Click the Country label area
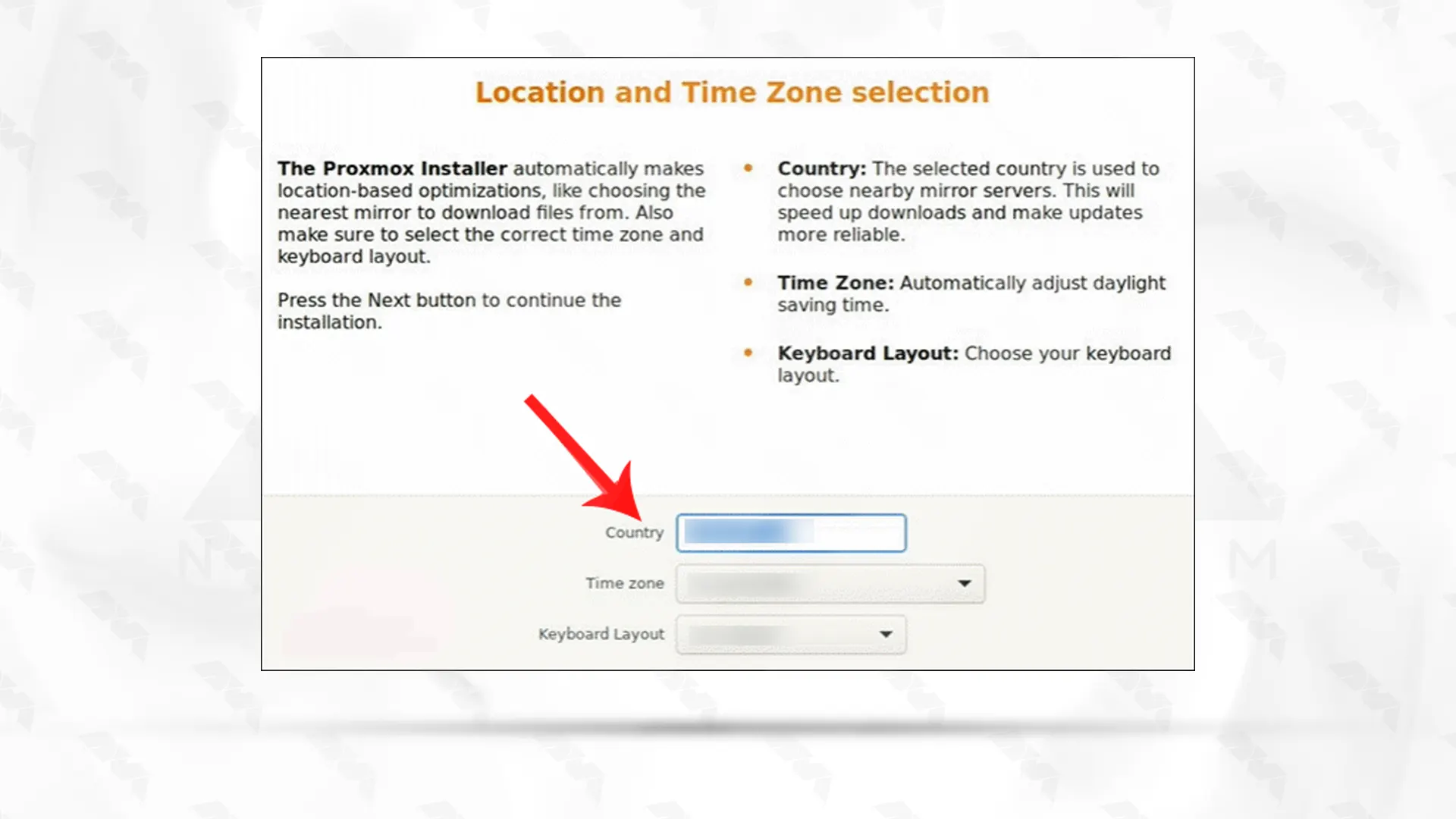 pos(633,531)
